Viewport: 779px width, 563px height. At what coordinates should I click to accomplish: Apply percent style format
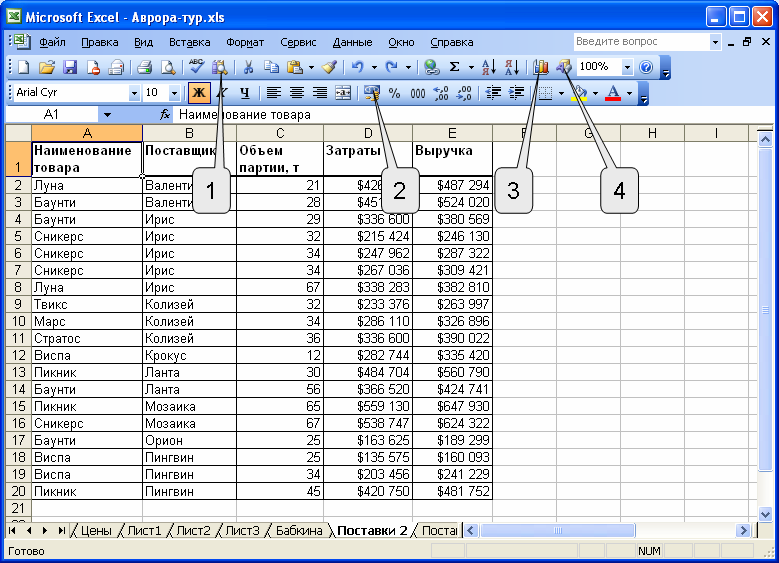coord(394,93)
